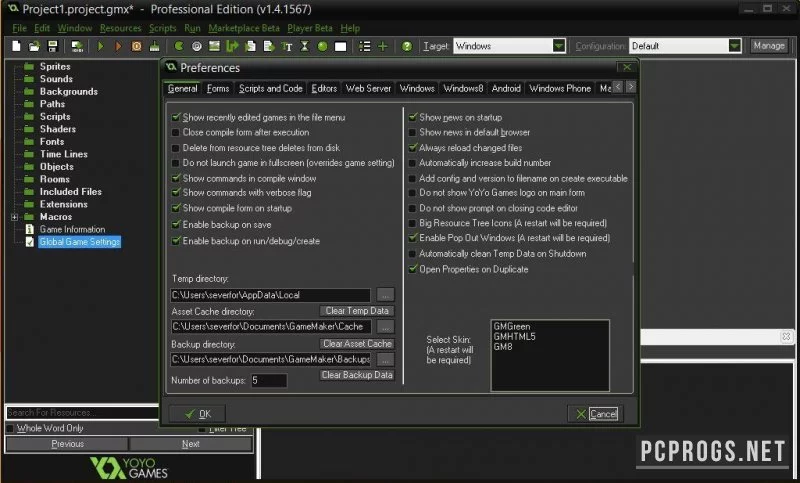This screenshot has height=483, width=800.
Task: Browse for Temp directory with ellipsis button
Action: click(386, 295)
